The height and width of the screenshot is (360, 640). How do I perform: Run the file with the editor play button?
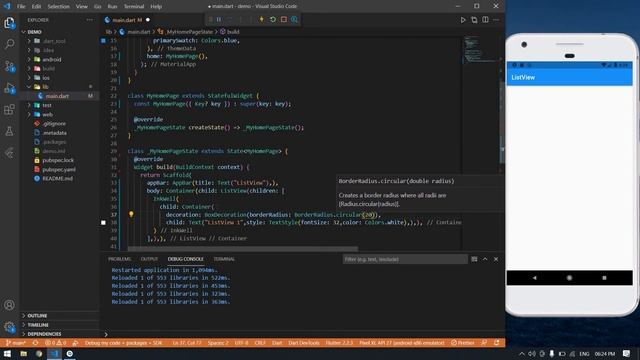(463, 20)
